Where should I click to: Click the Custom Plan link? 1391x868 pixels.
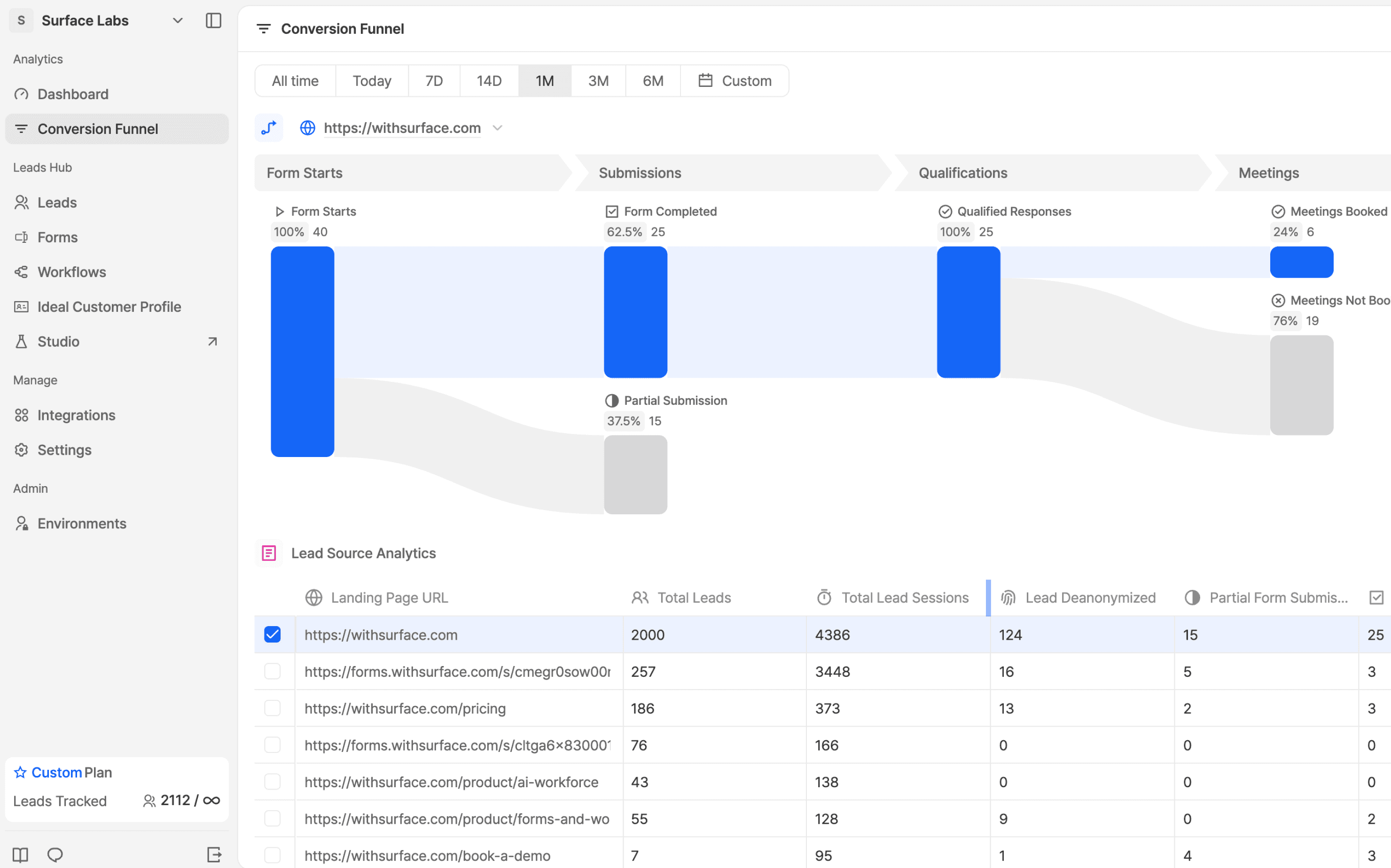pyautogui.click(x=57, y=772)
